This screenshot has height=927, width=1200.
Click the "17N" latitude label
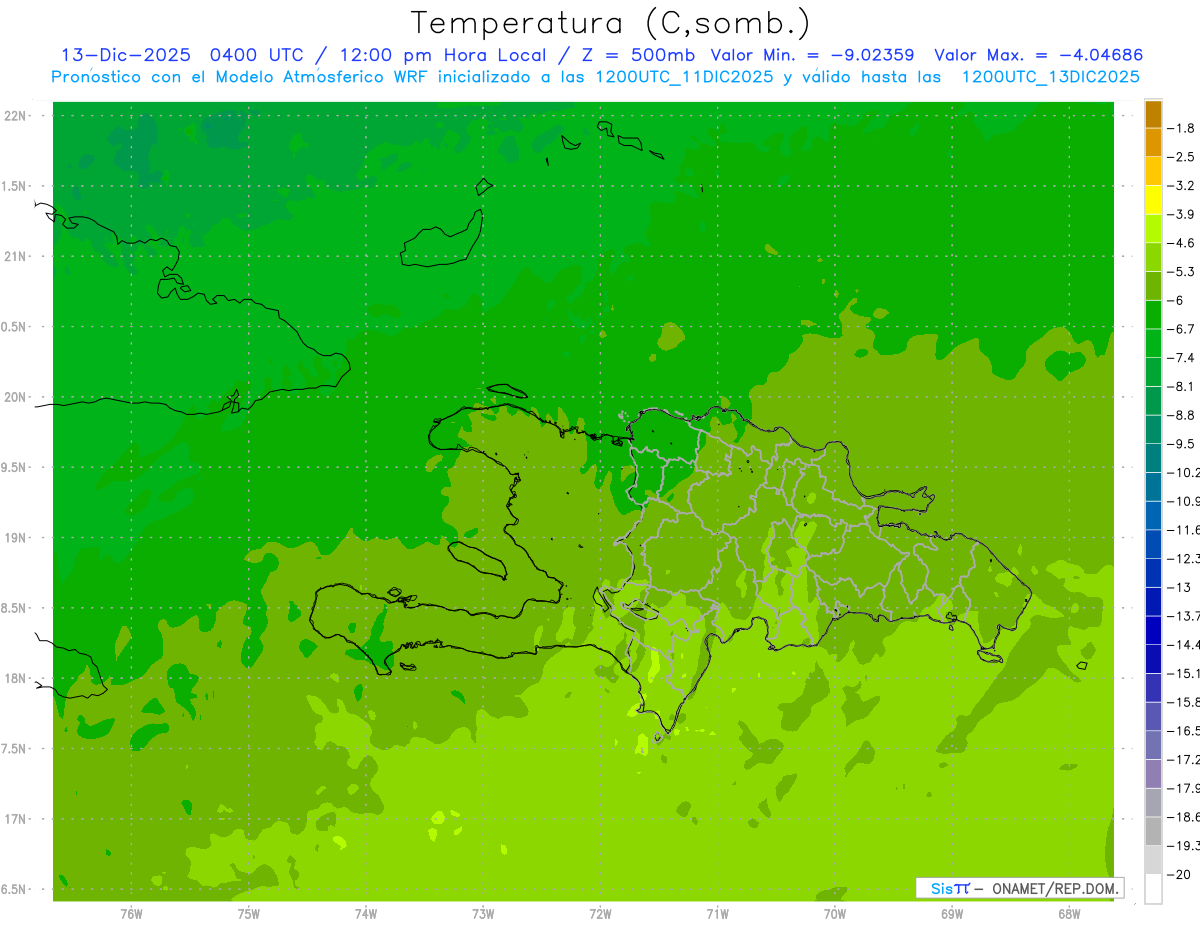(16, 819)
